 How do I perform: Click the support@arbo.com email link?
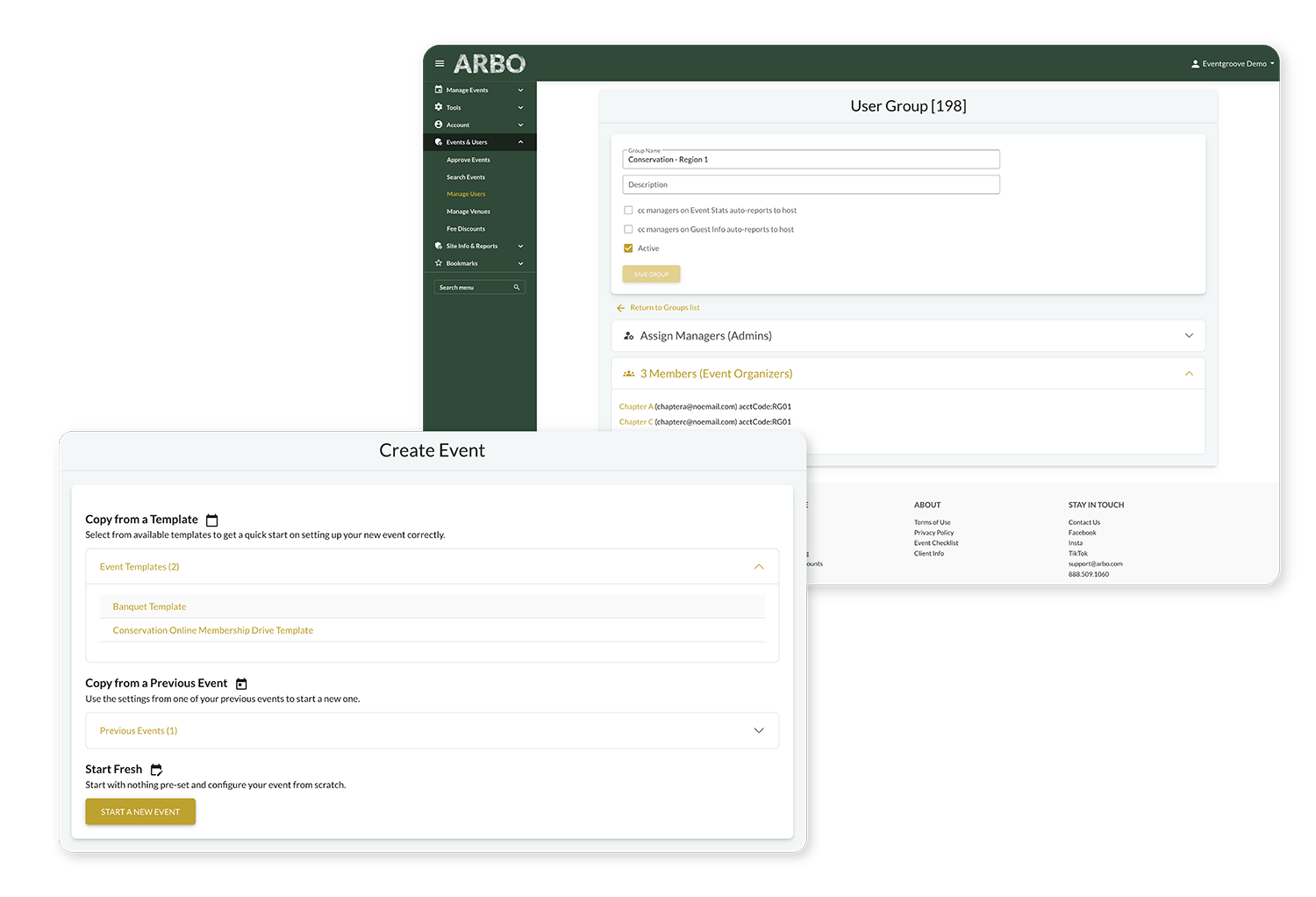click(1096, 564)
